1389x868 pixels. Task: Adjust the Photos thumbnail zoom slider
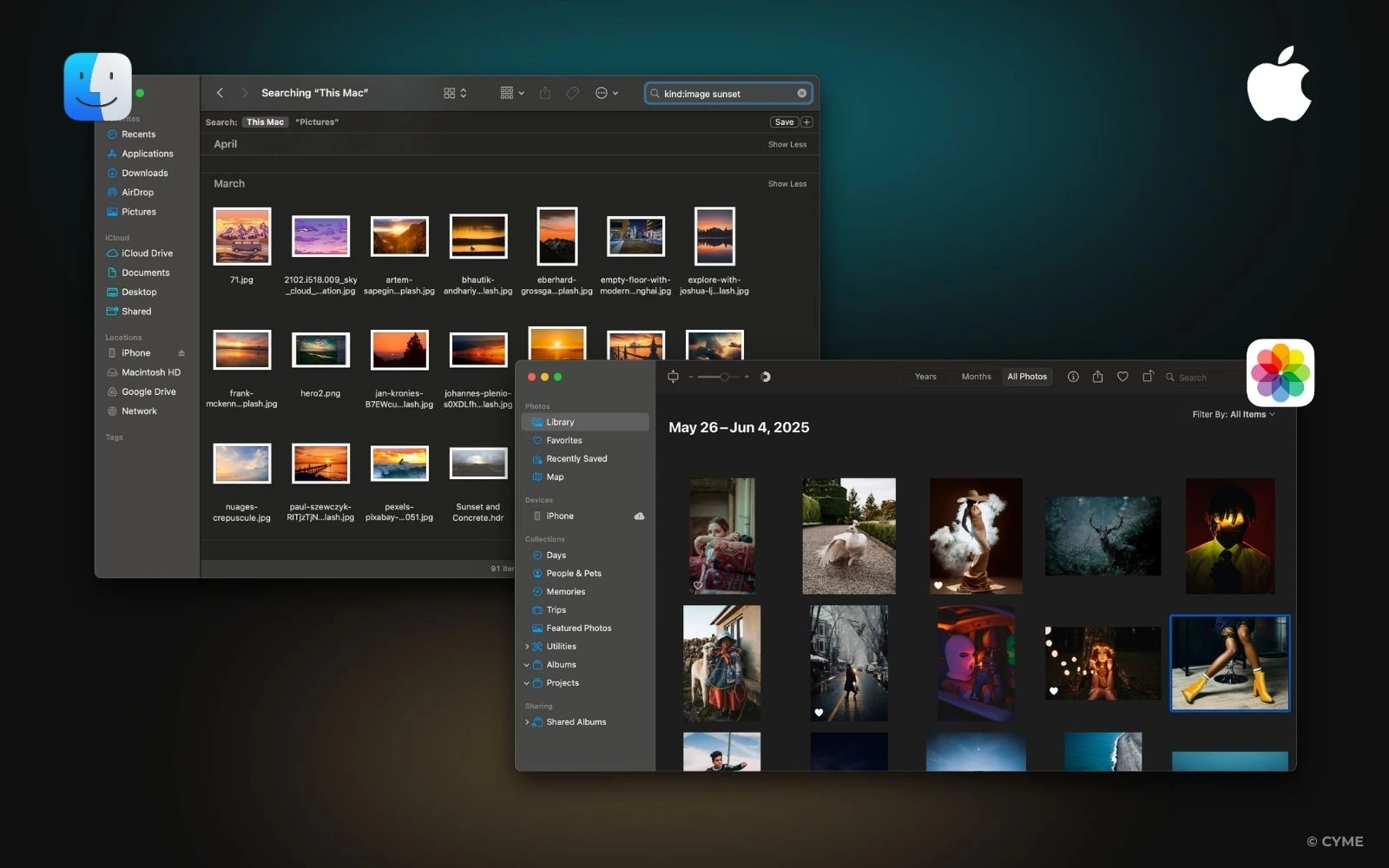(x=723, y=377)
